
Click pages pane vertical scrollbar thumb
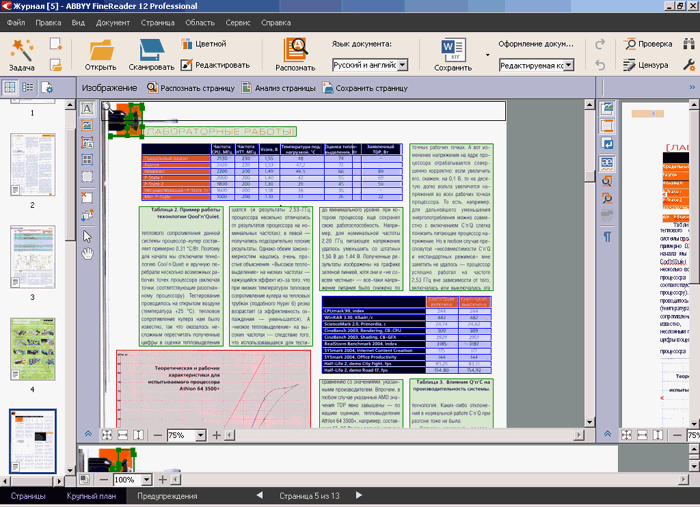(x=70, y=183)
